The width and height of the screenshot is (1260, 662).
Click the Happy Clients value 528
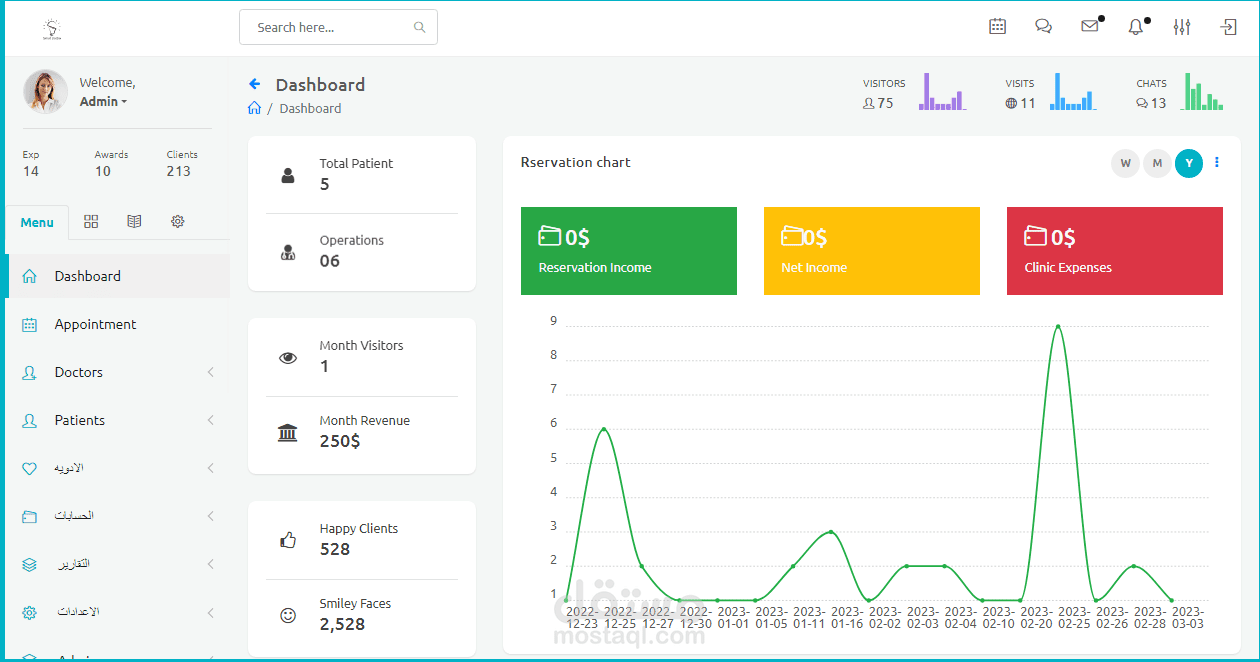[x=335, y=549]
